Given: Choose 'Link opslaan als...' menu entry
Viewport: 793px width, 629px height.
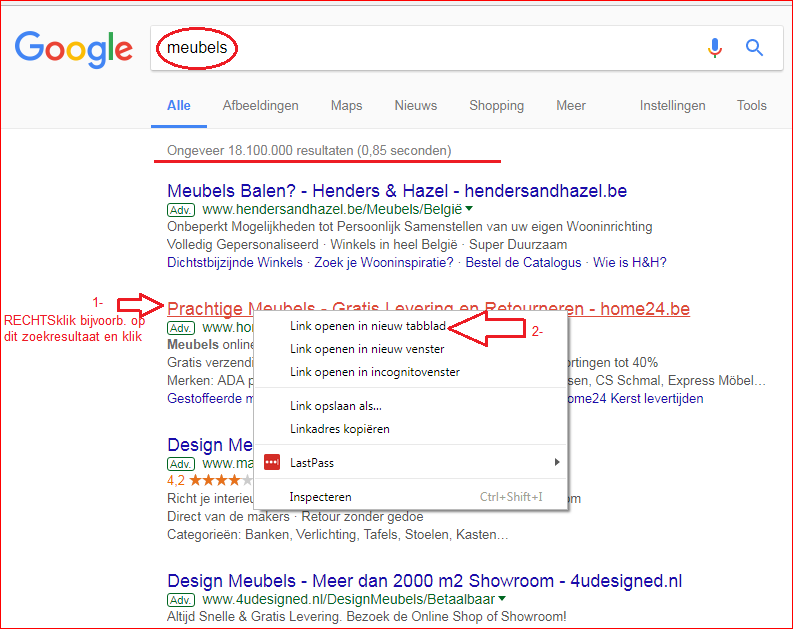Looking at the screenshot, I should [x=335, y=406].
